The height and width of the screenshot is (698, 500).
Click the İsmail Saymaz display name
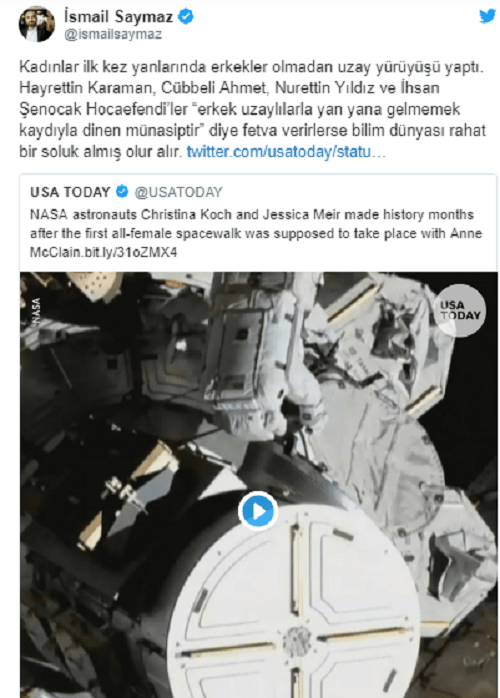(118, 17)
